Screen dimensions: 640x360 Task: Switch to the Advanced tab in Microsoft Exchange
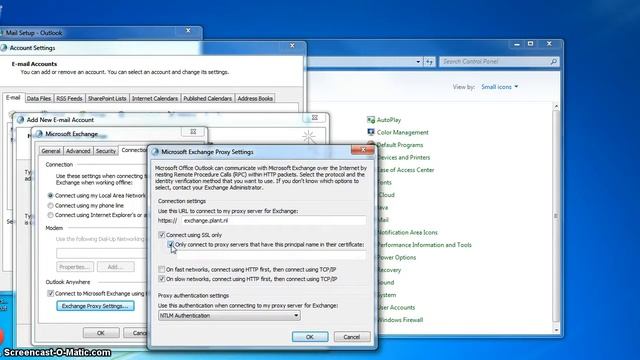click(x=78, y=151)
